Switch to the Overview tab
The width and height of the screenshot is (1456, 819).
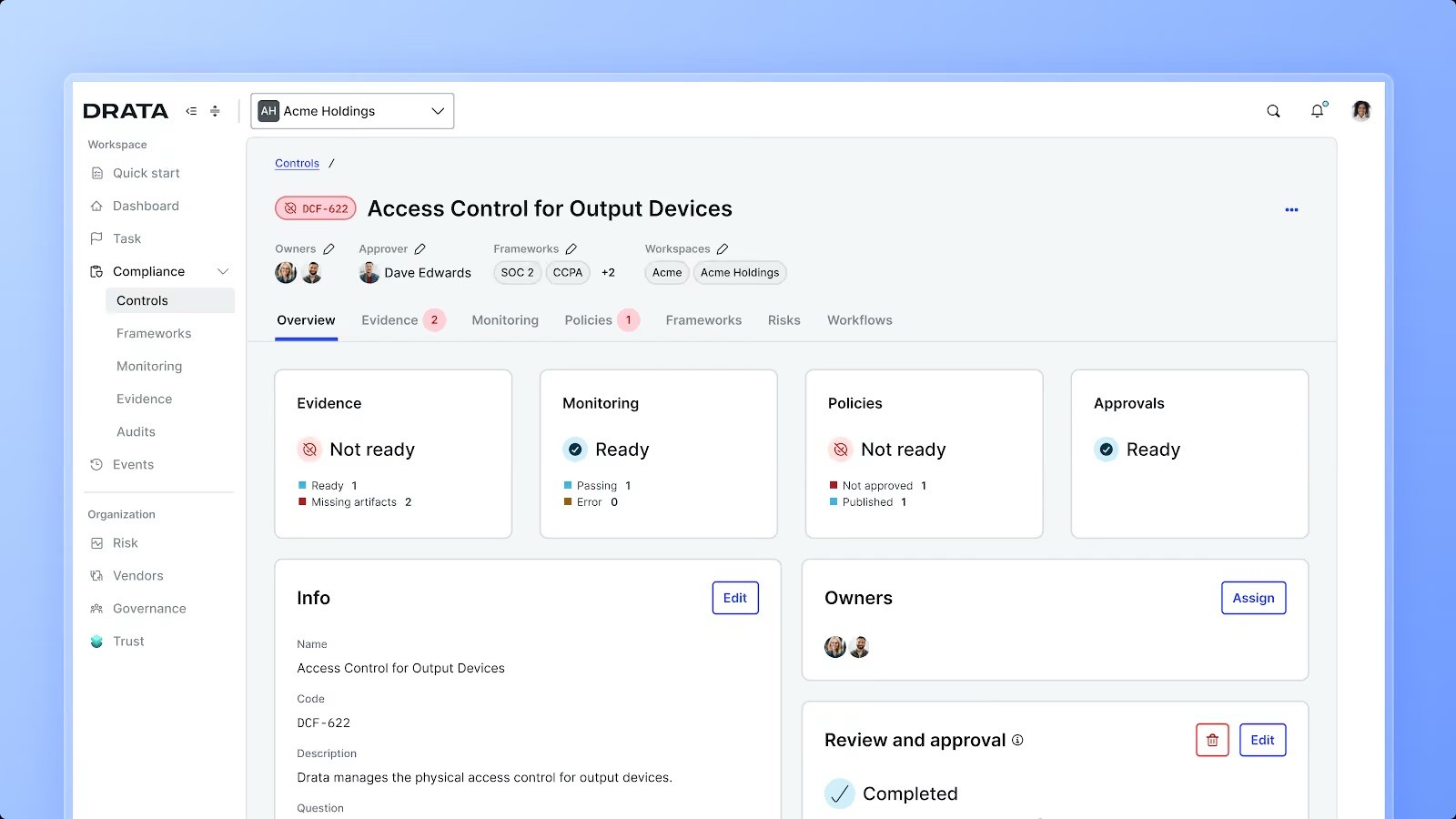[x=306, y=320]
